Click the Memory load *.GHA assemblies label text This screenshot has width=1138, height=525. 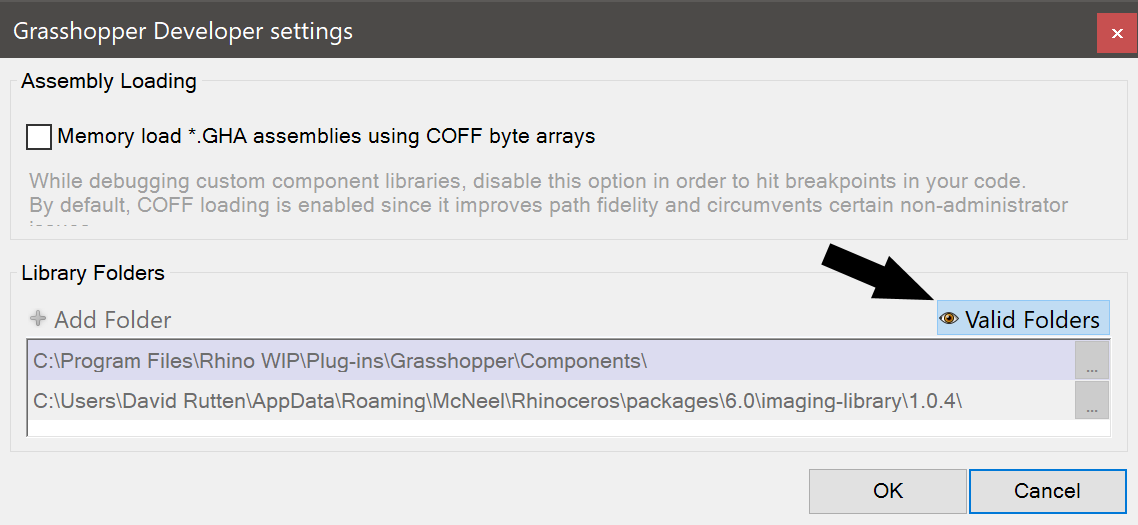pos(326,136)
